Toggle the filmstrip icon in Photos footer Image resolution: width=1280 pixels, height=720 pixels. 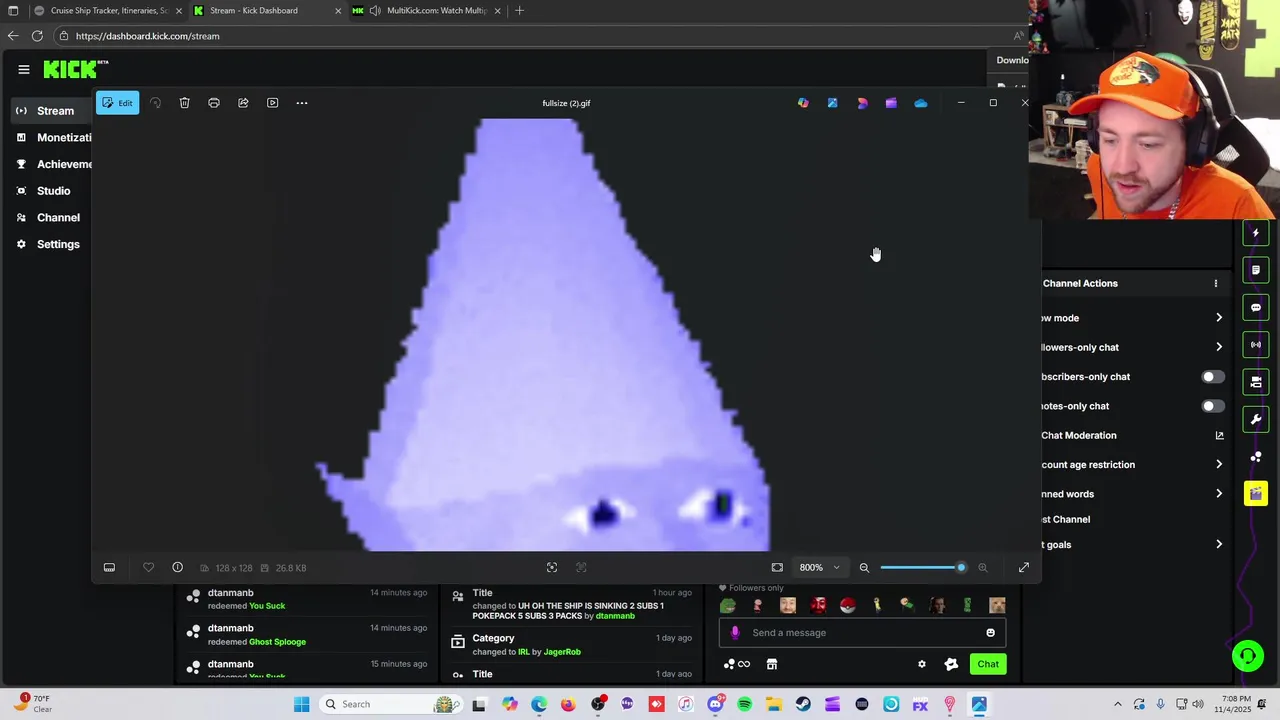109,568
